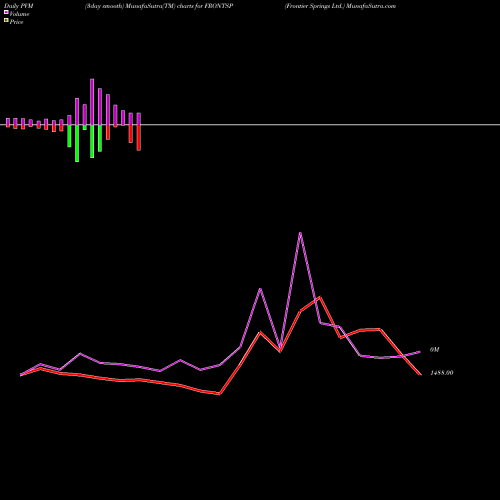500x500 pixels.
Task: Click the Daily PVM title text
Action: (x=19, y=6)
